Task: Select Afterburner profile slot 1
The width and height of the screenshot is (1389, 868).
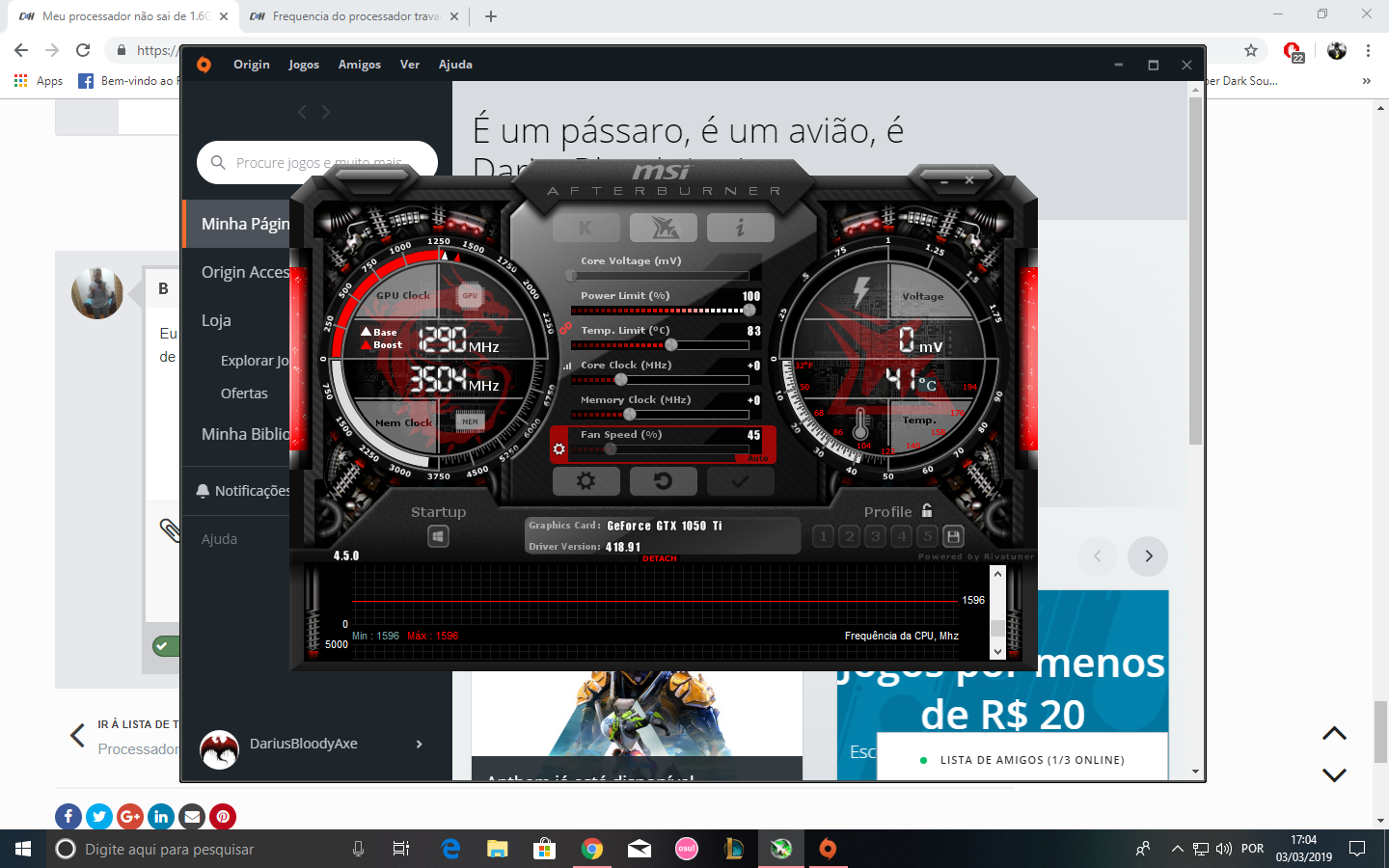Action: pos(823,536)
